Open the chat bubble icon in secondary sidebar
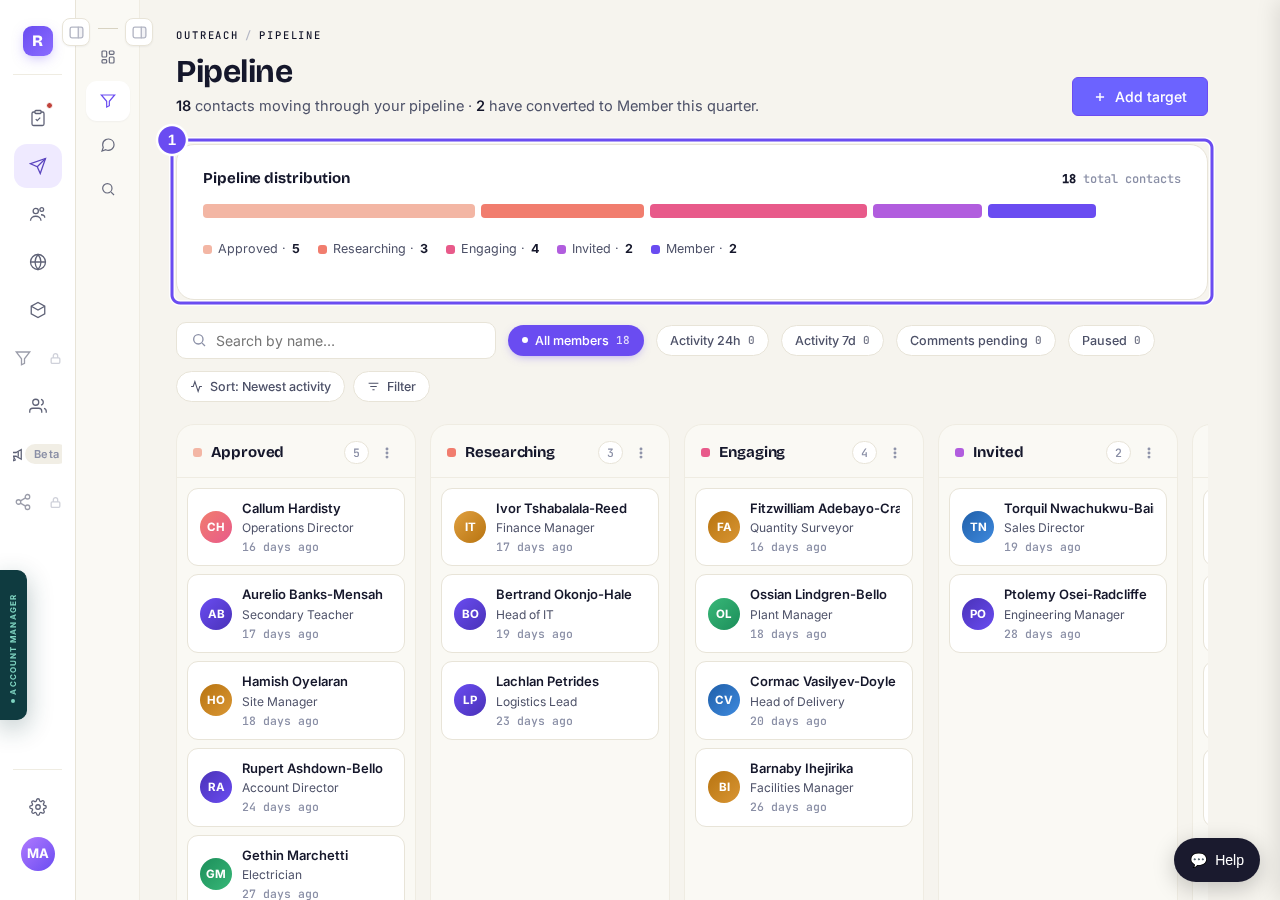 108,145
